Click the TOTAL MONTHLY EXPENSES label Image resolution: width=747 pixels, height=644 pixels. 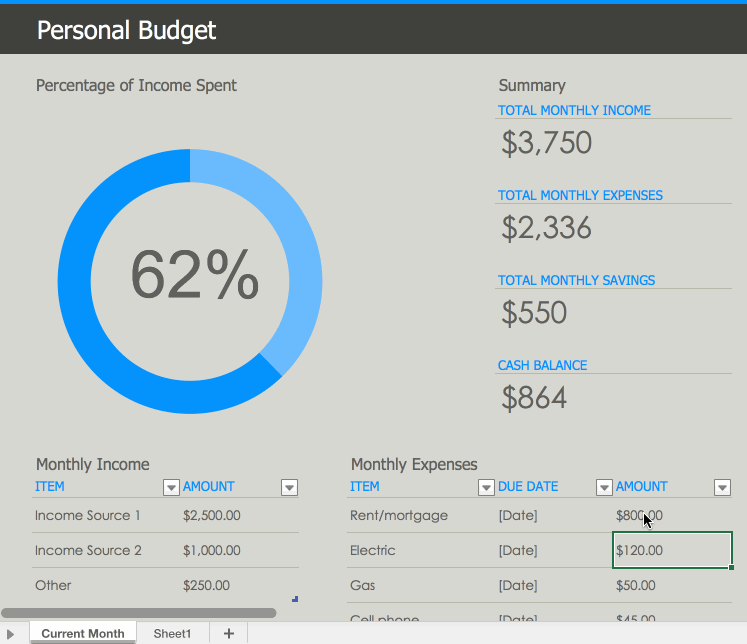[x=580, y=195]
